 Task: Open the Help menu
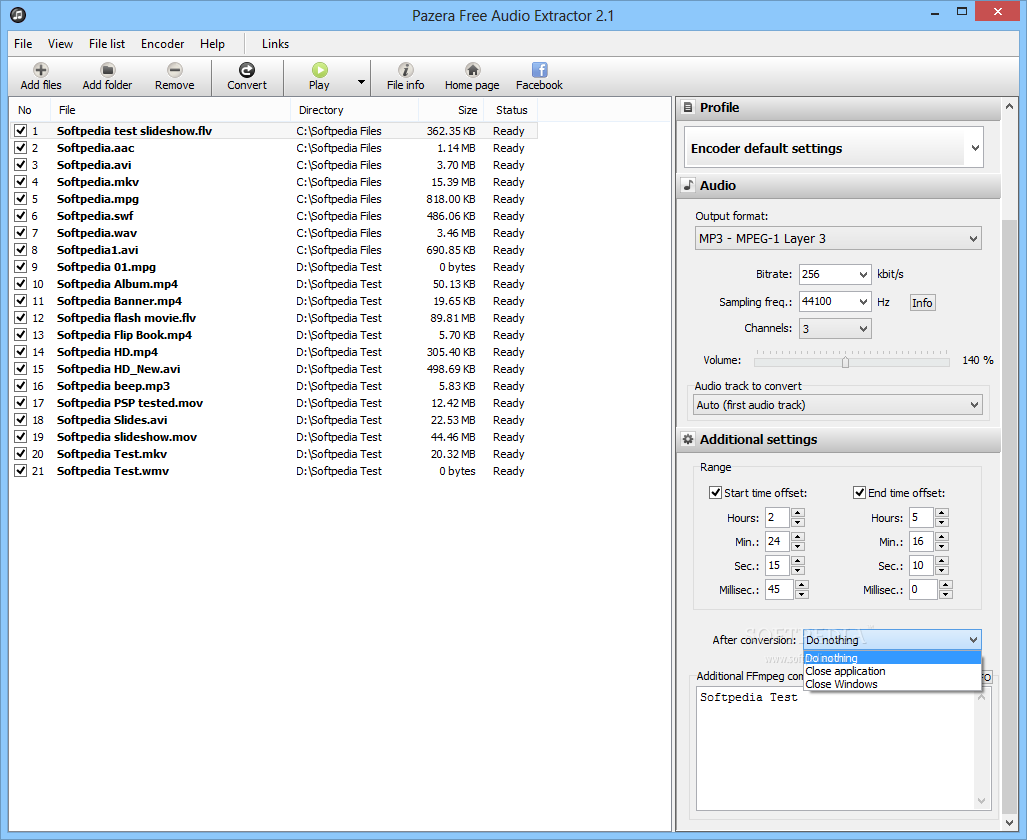coord(212,44)
